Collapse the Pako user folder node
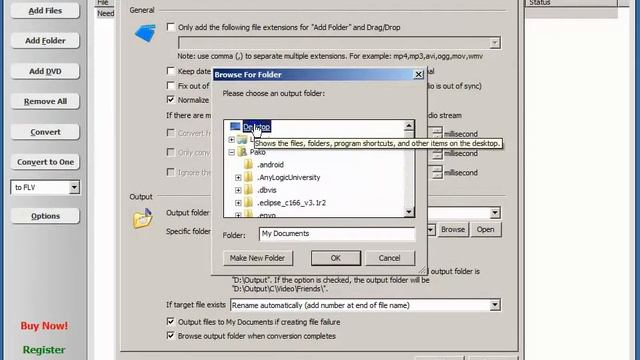 point(231,152)
